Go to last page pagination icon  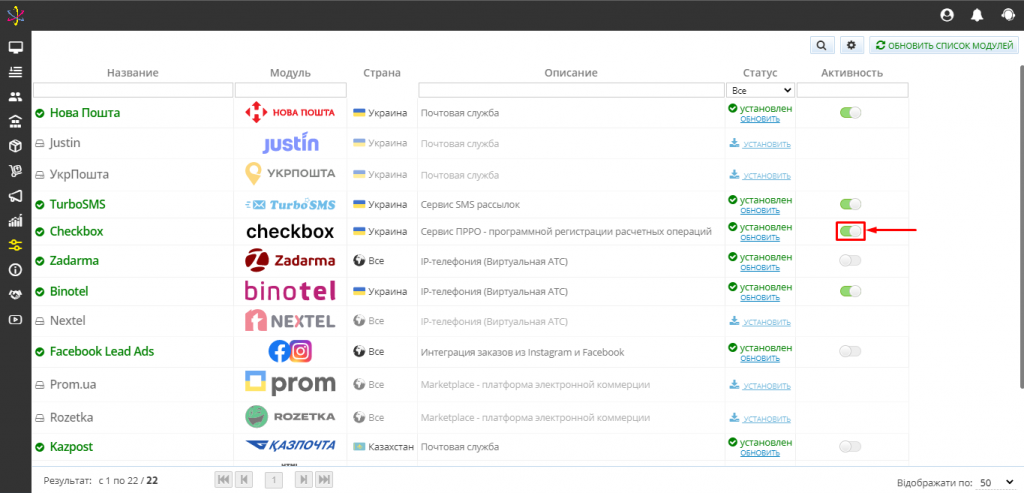pos(323,480)
